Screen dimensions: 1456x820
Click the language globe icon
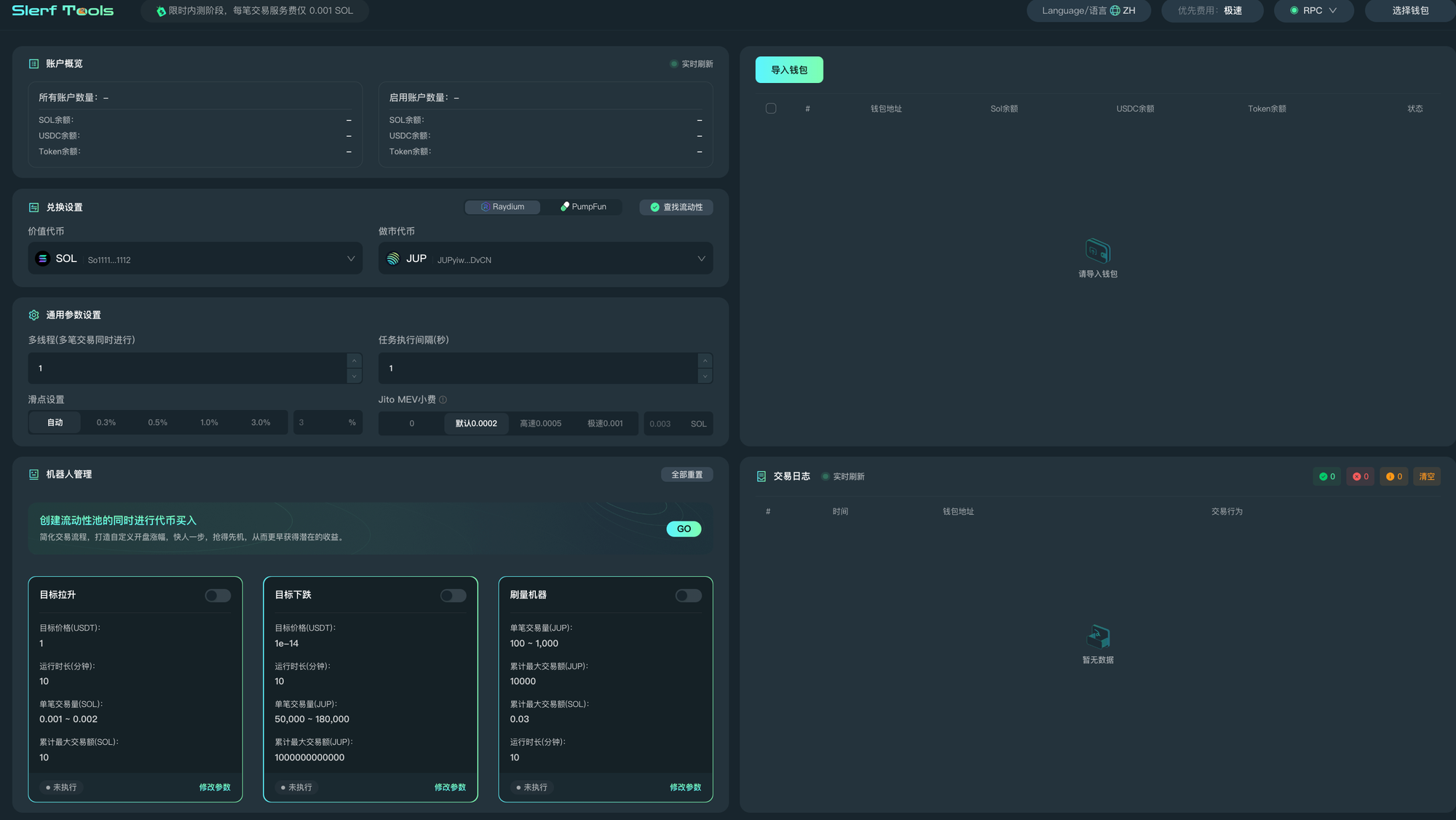point(1115,11)
